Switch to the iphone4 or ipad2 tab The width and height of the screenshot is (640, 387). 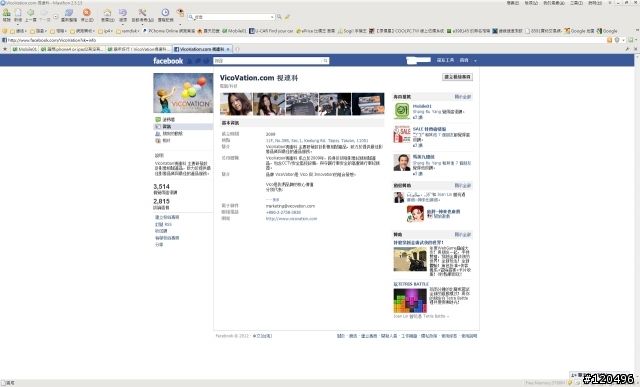coord(72,49)
